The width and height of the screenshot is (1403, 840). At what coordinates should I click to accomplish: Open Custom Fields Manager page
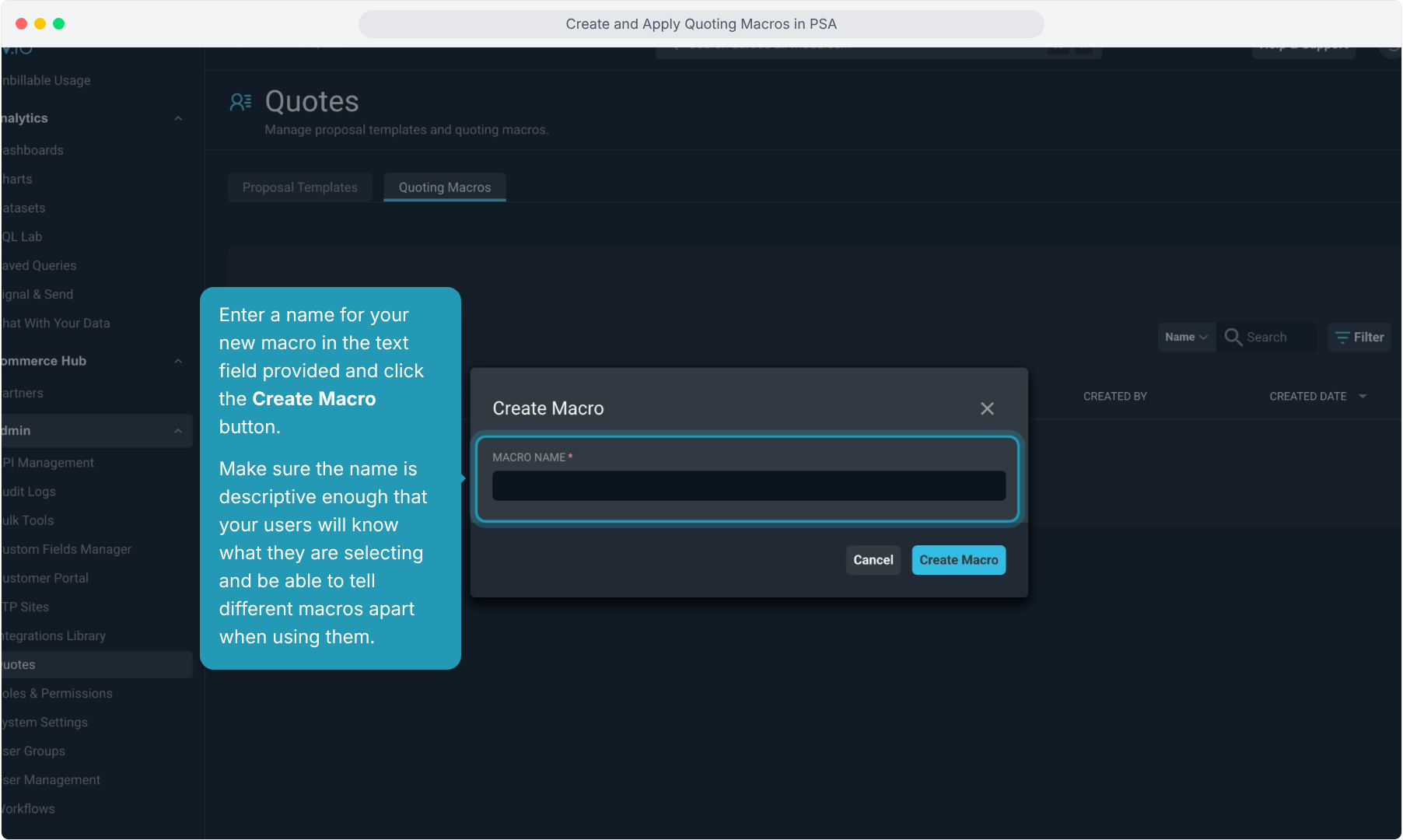point(67,549)
